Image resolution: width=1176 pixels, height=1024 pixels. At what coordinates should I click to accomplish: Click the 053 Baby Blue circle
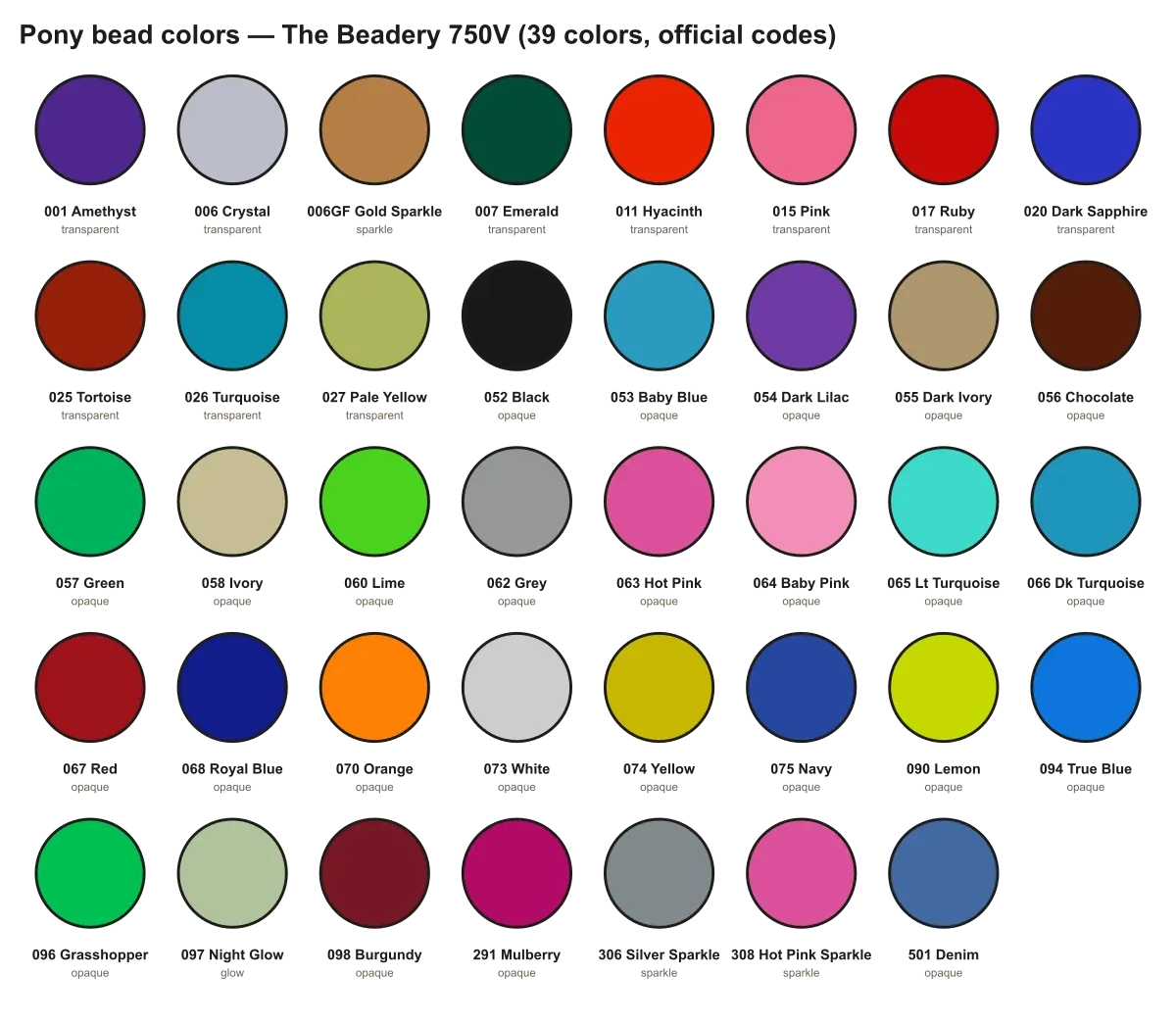(659, 317)
